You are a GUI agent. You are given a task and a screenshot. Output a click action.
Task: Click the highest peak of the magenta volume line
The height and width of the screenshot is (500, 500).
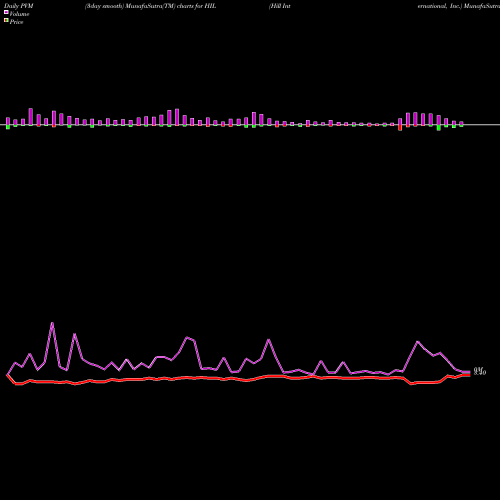[x=52, y=323]
